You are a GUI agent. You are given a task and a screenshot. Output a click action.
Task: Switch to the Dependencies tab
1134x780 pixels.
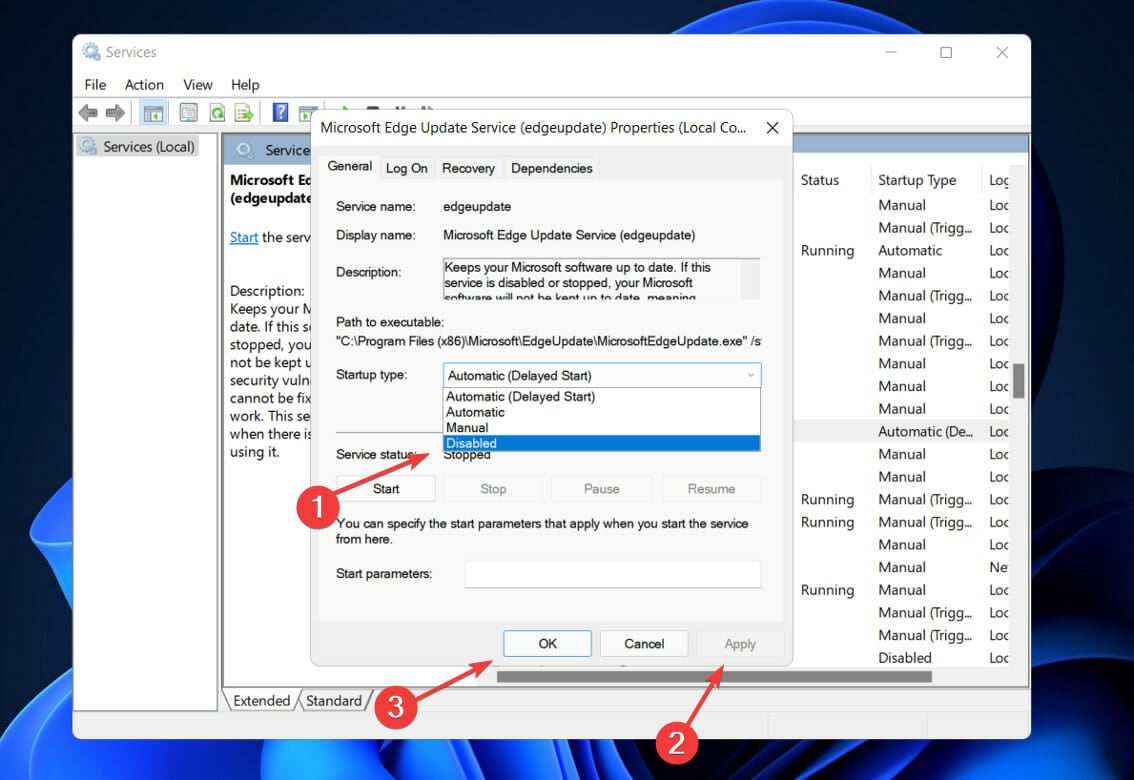point(551,168)
